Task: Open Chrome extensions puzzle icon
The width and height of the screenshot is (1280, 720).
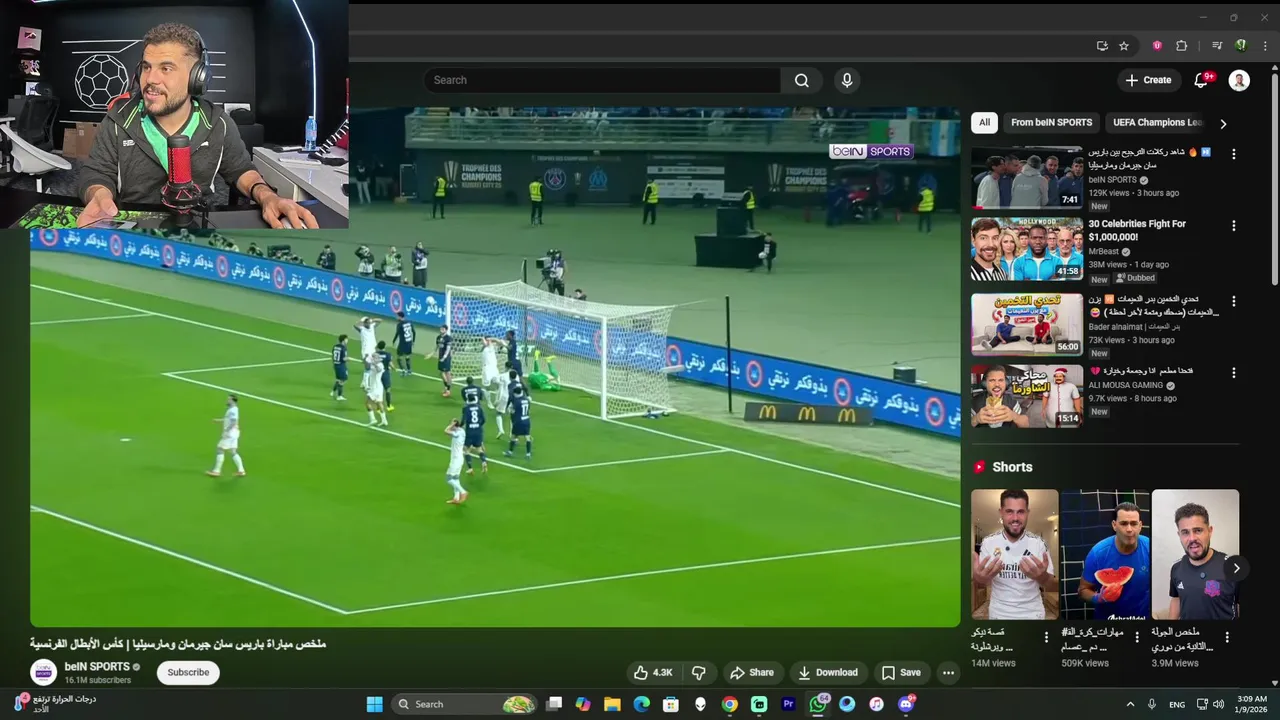Action: [x=1181, y=45]
